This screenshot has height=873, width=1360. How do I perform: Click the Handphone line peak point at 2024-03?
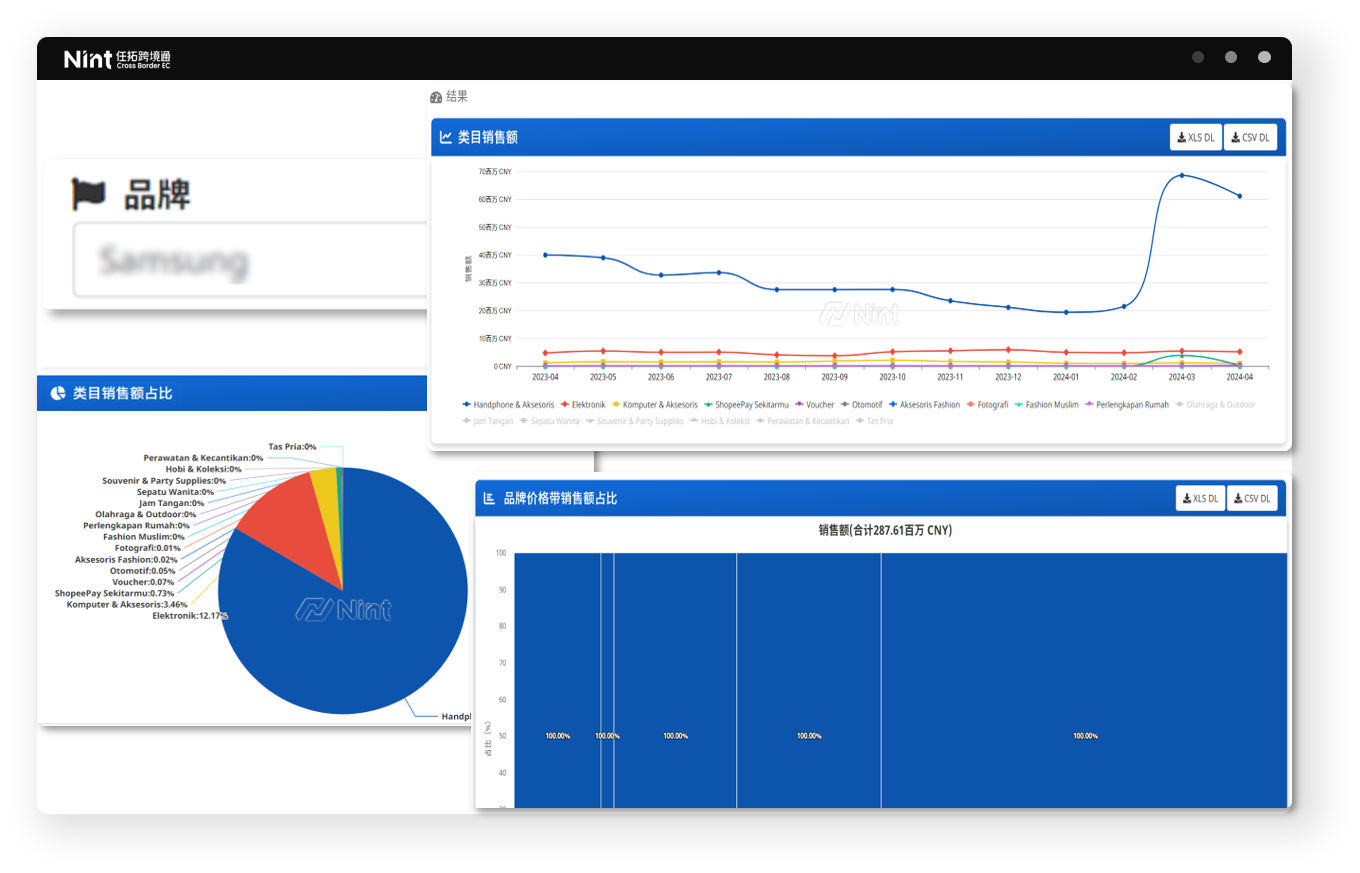coord(1182,175)
